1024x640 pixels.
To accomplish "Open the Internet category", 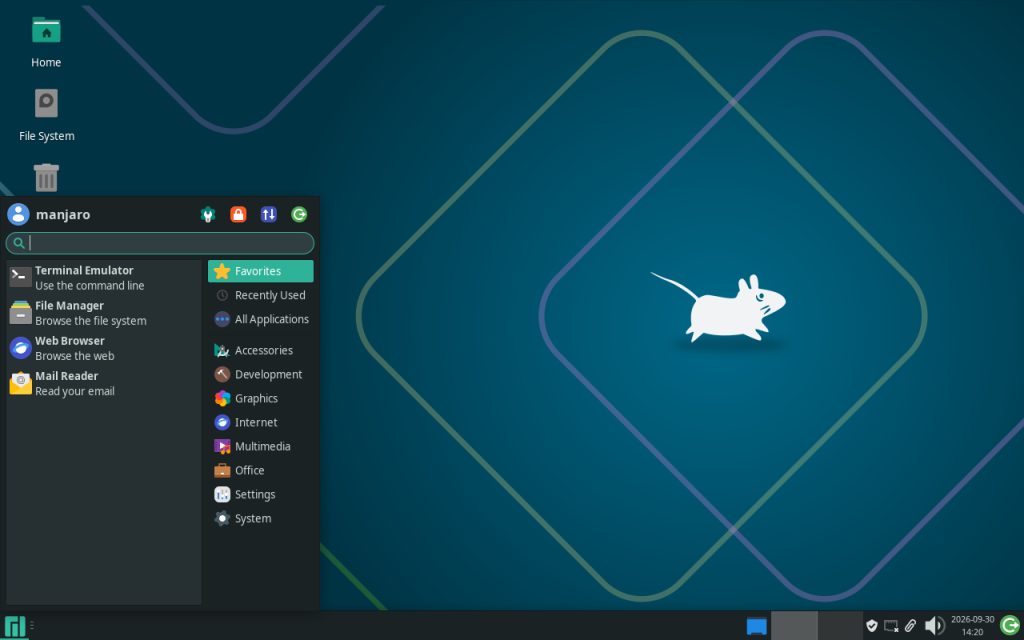I will click(261, 423).
